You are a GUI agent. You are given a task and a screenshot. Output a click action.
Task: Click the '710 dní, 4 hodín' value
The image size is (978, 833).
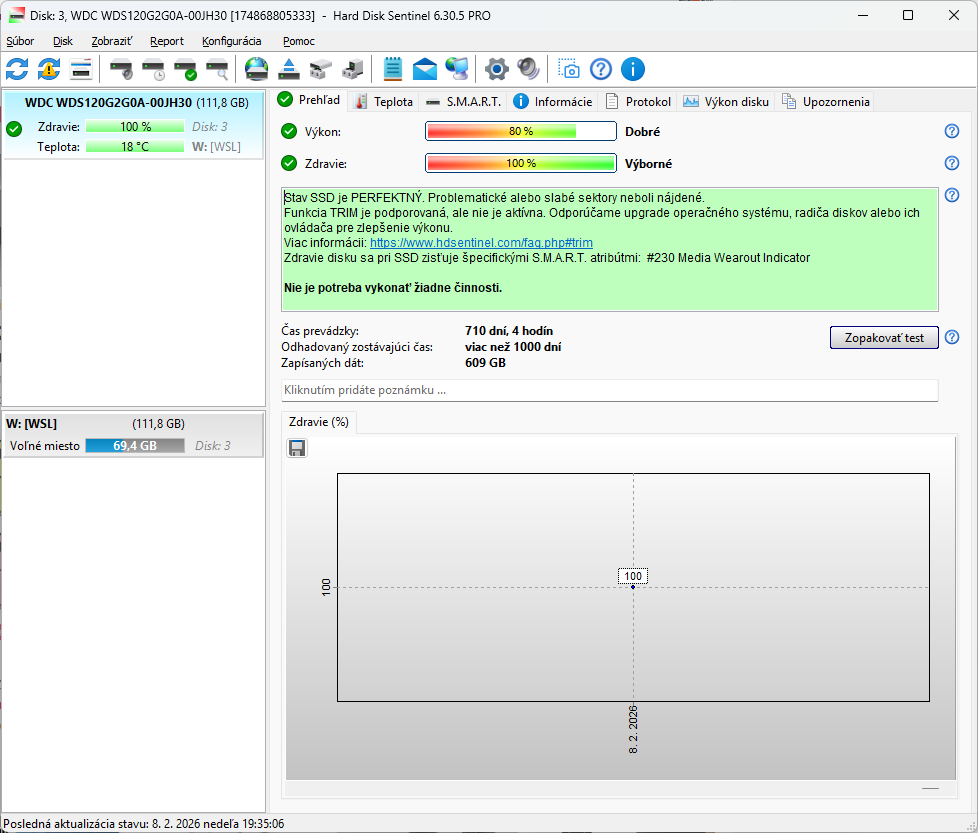(509, 331)
